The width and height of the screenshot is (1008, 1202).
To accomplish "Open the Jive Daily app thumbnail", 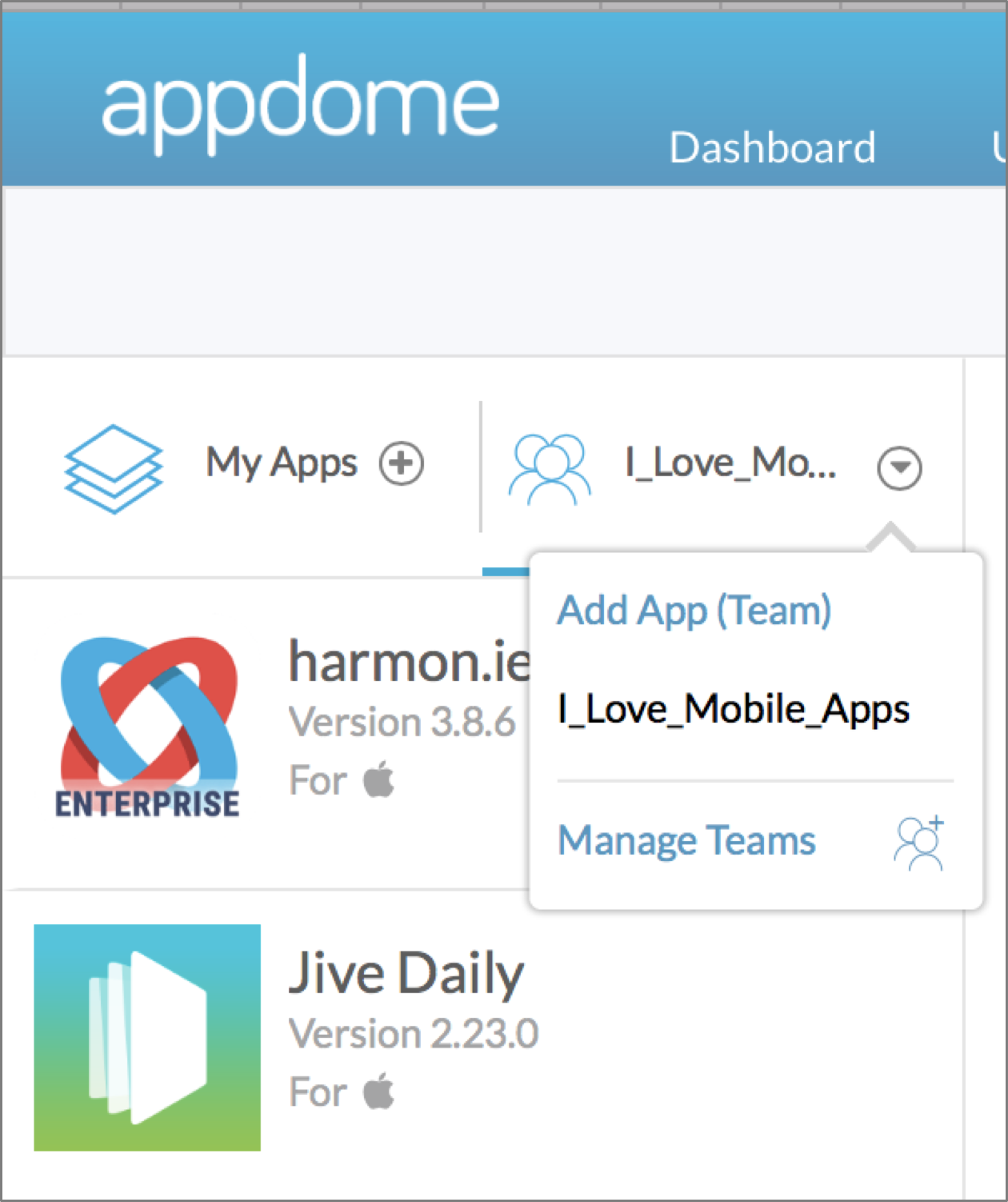I will pos(147,1038).
